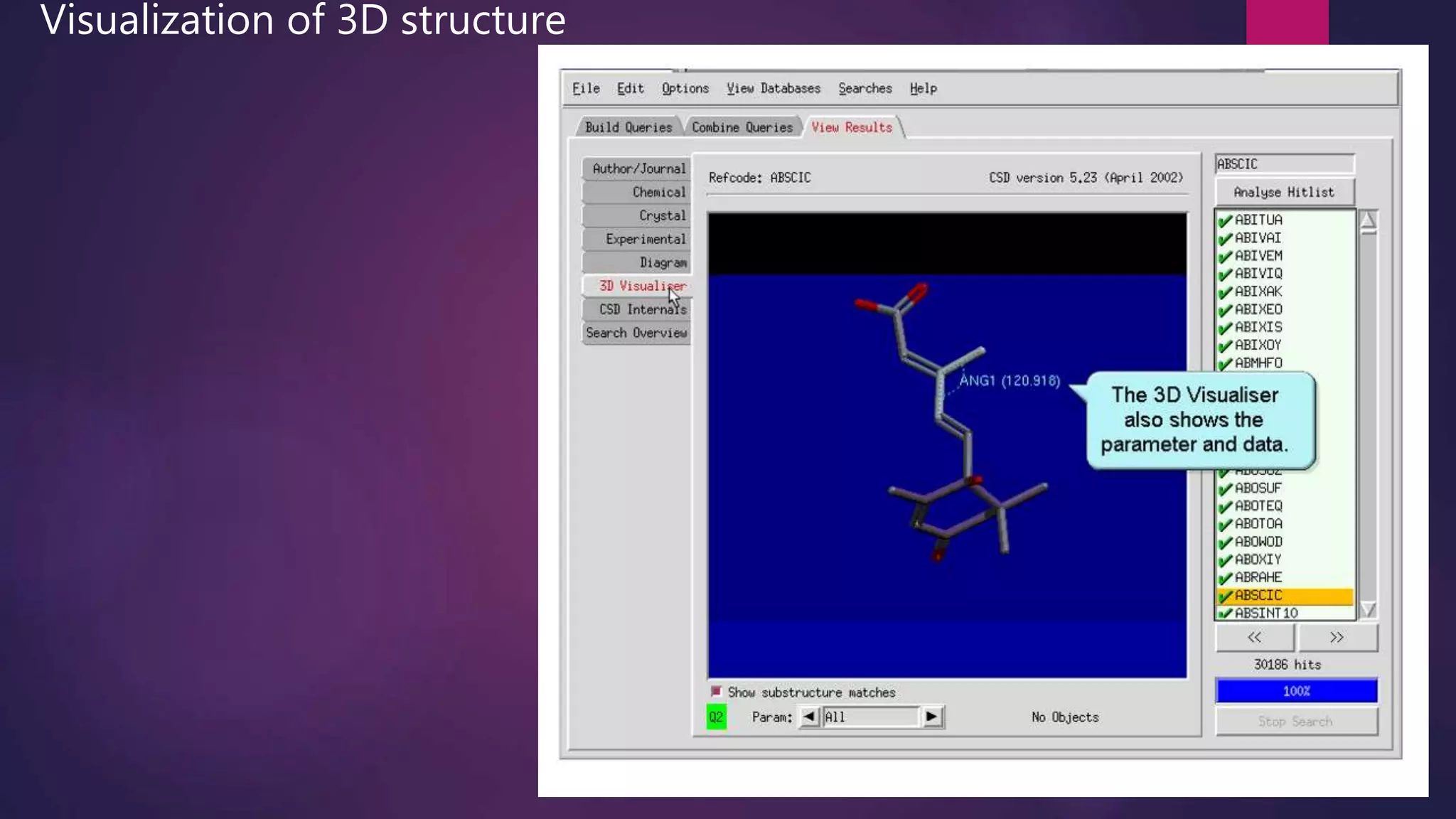
Task: Go to previous hit with << button
Action: coord(1255,638)
